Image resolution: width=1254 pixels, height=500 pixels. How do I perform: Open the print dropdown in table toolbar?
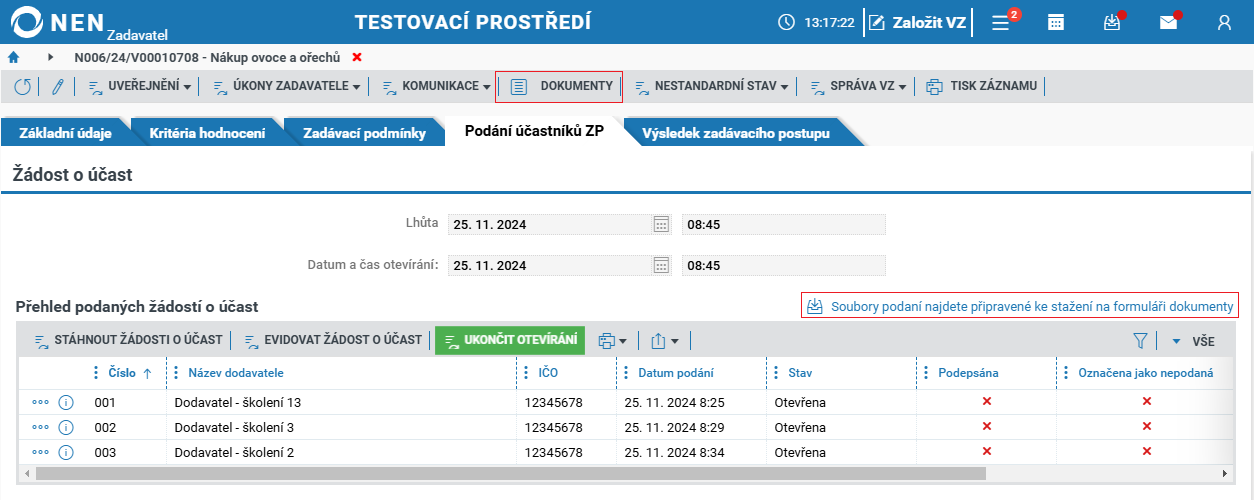612,341
